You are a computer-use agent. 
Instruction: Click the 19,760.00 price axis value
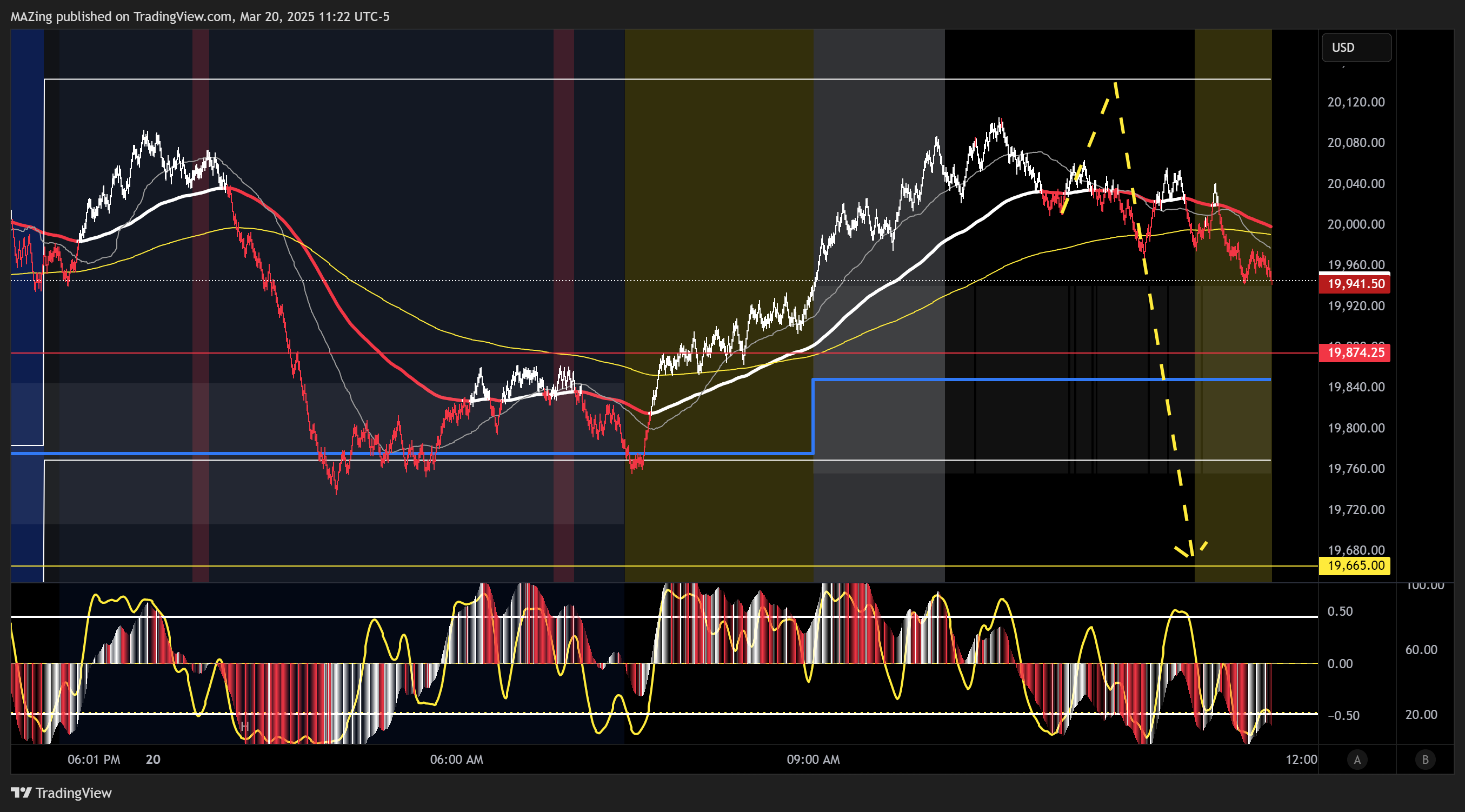click(x=1356, y=469)
